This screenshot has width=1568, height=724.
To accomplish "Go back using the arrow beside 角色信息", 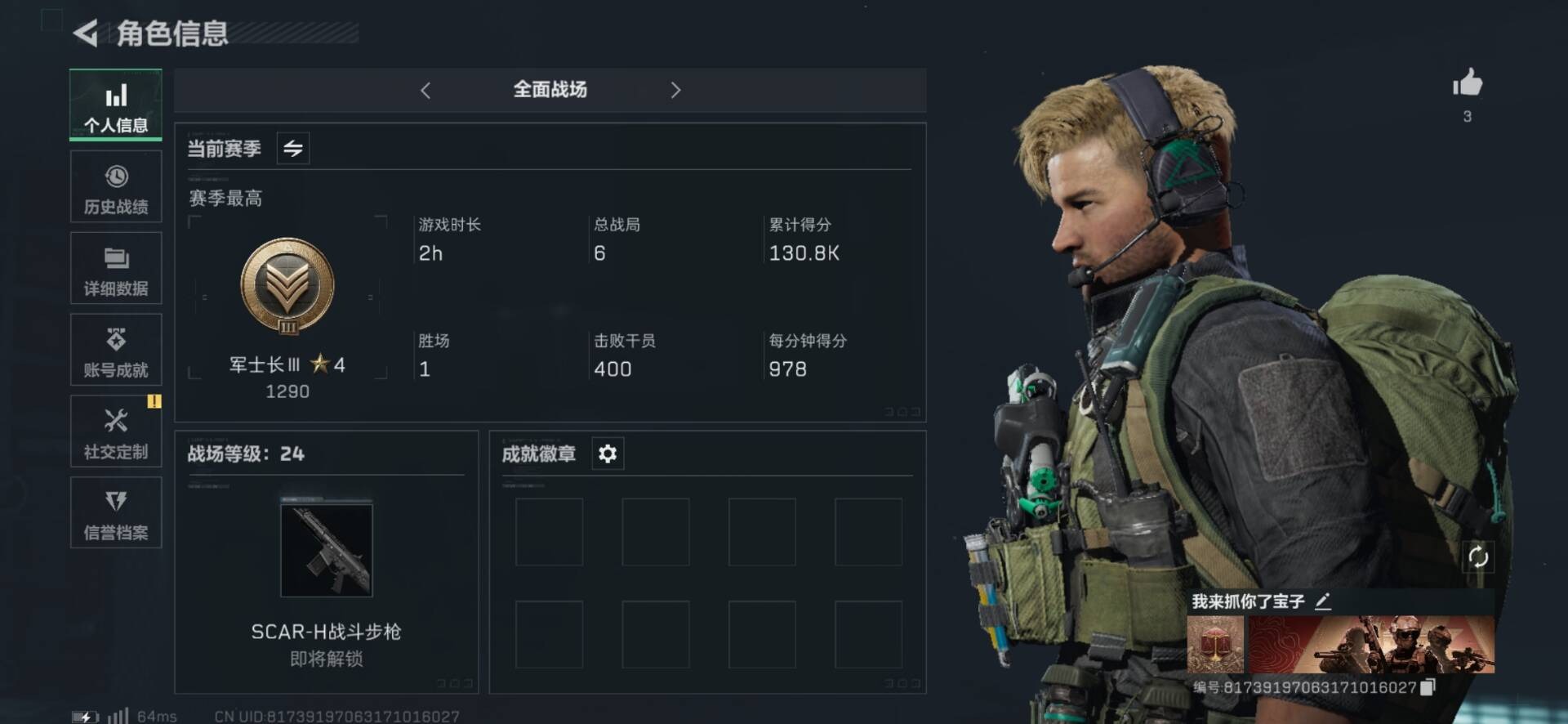I will coord(86,34).
